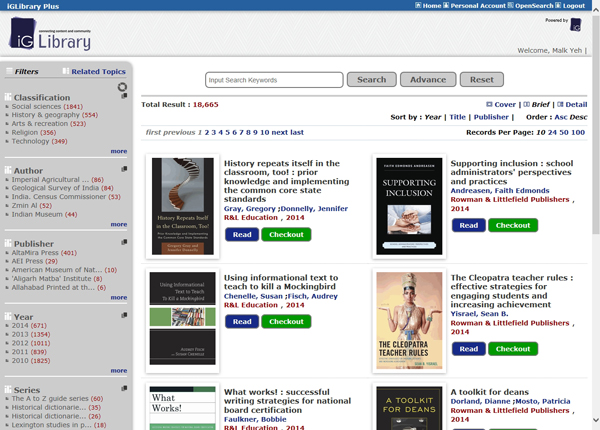Open The Cleopatra Teacher Rules cover thumbnail

click(x=409, y=321)
